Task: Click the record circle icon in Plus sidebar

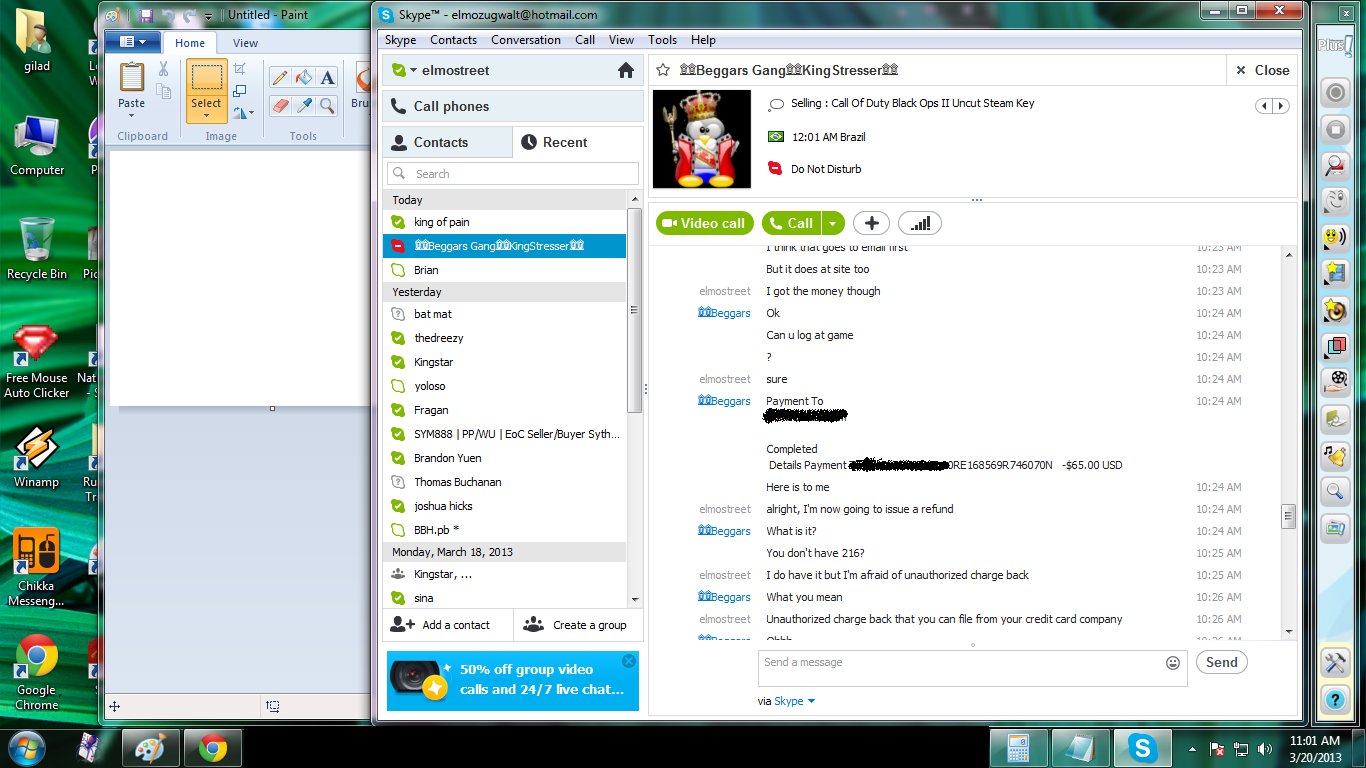Action: click(1335, 93)
